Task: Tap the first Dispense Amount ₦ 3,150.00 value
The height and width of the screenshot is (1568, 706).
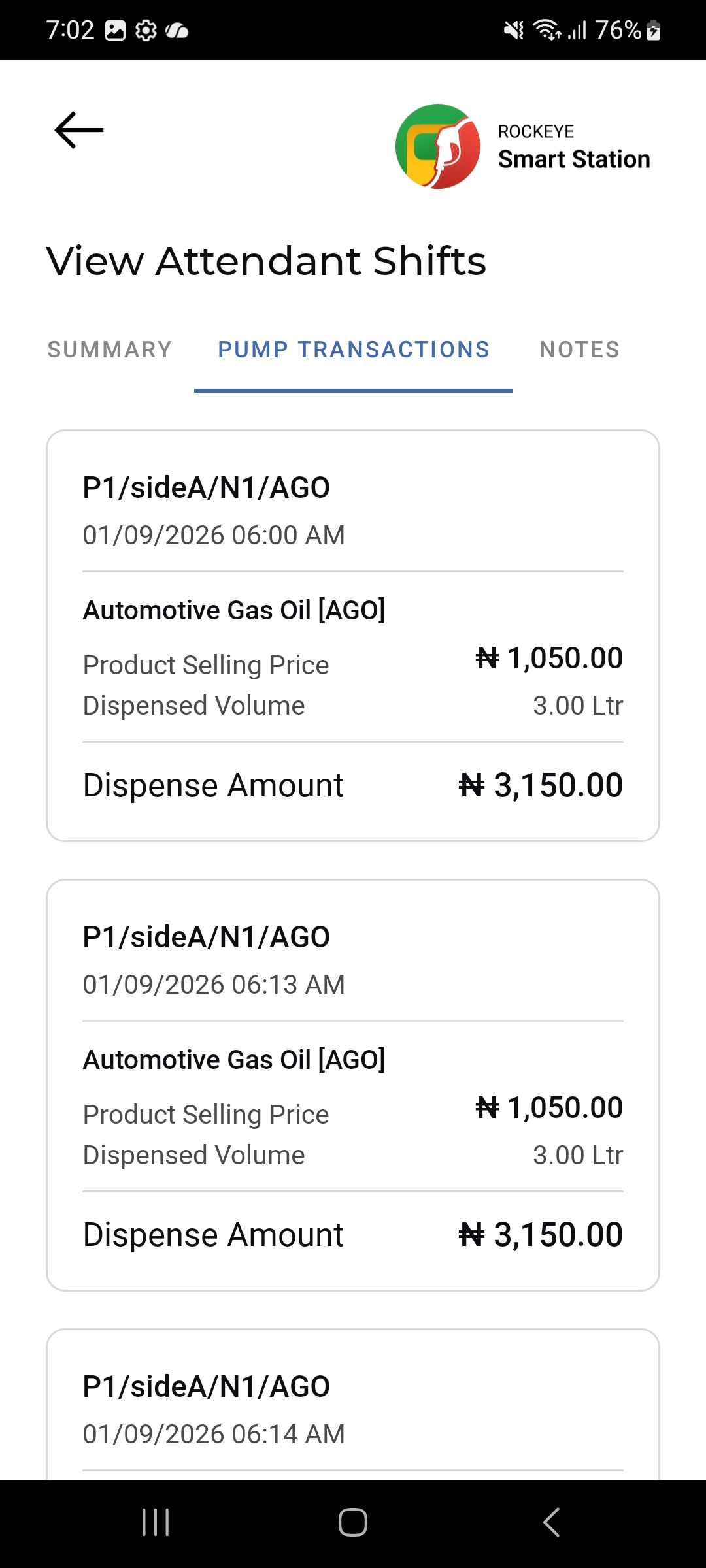Action: 541,785
